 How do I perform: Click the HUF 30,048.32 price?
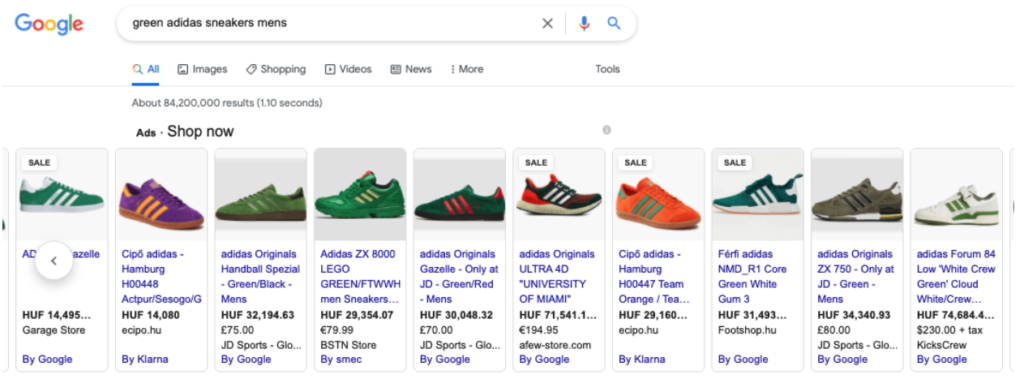(x=456, y=315)
